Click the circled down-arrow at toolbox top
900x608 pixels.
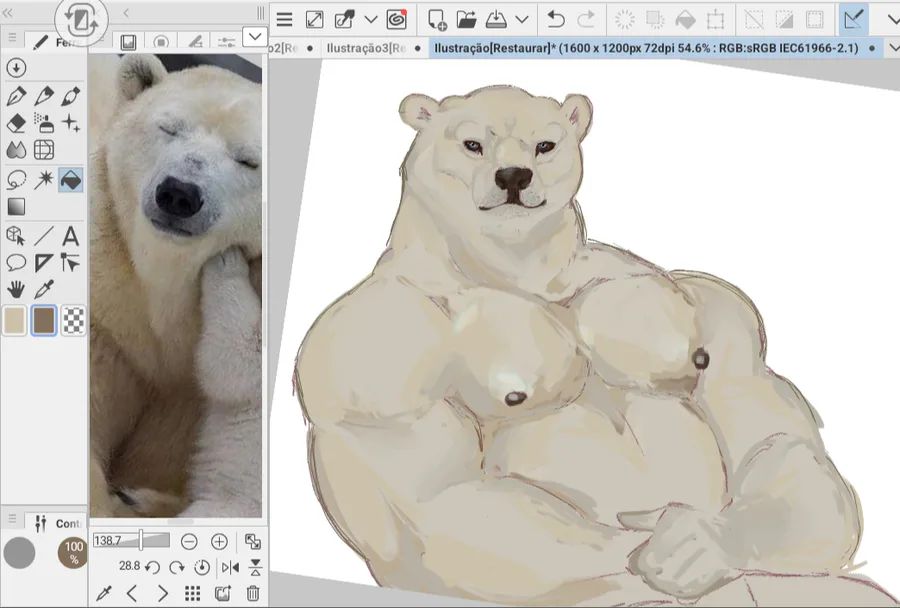(x=16, y=68)
